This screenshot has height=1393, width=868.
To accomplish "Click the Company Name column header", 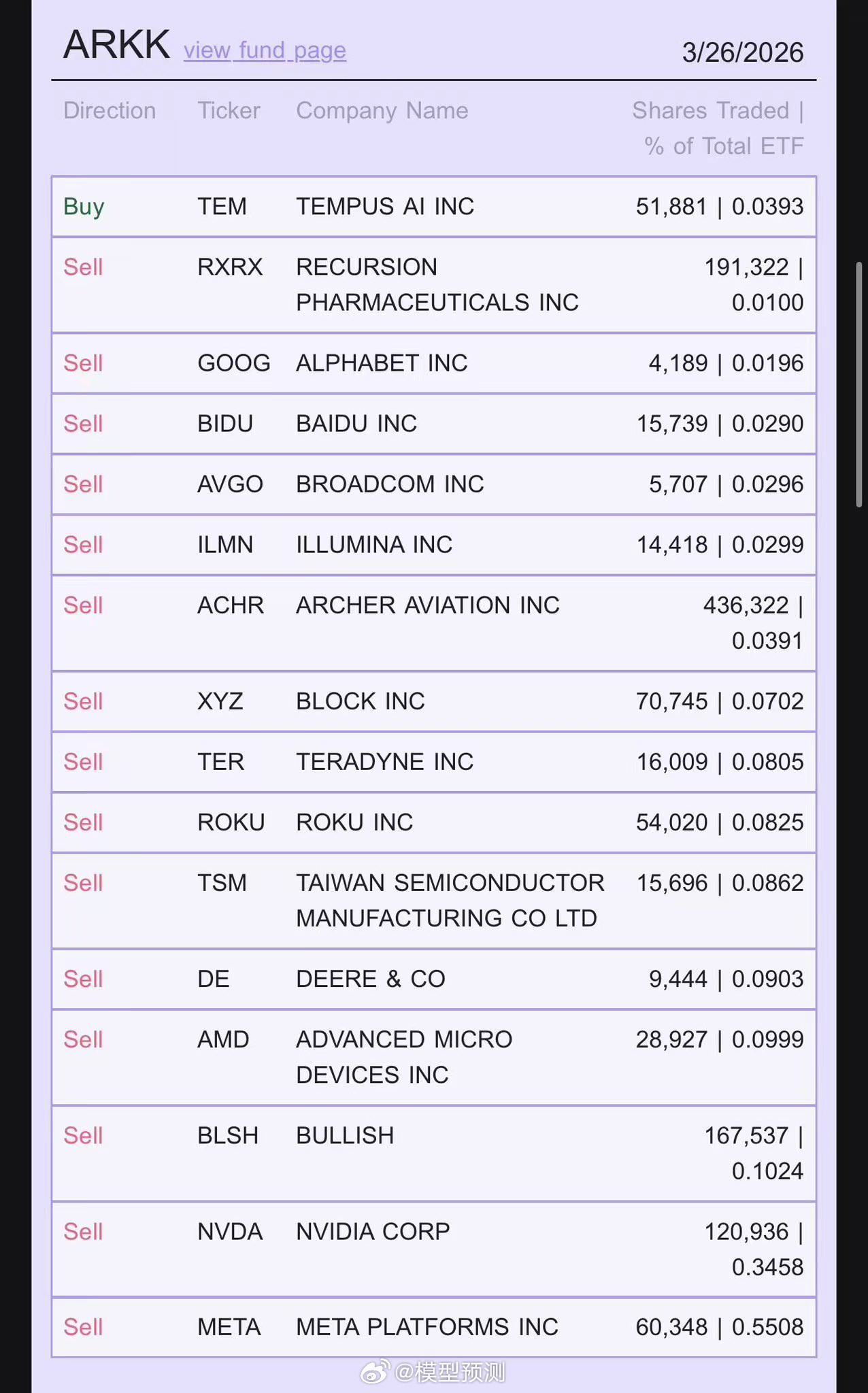I will [x=382, y=111].
